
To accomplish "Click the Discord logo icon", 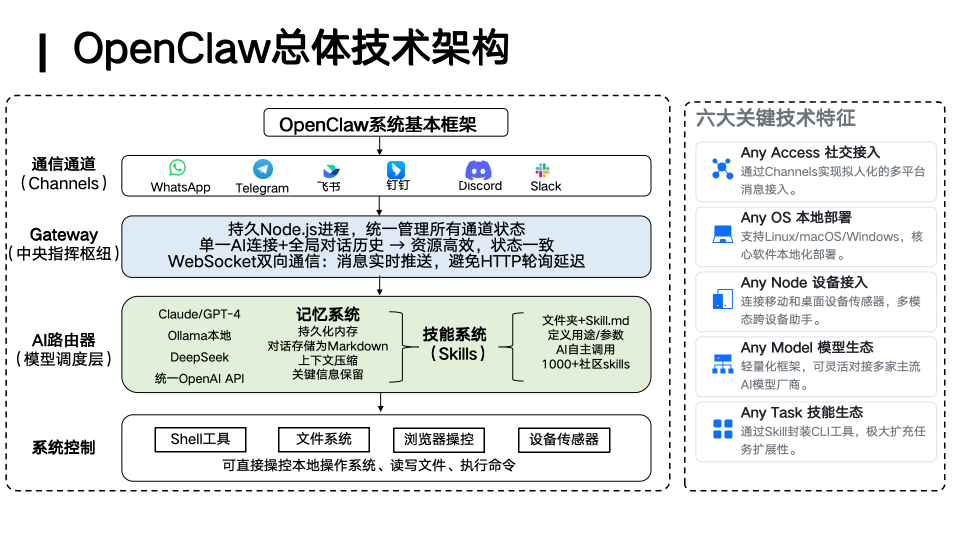I will 479,169.
